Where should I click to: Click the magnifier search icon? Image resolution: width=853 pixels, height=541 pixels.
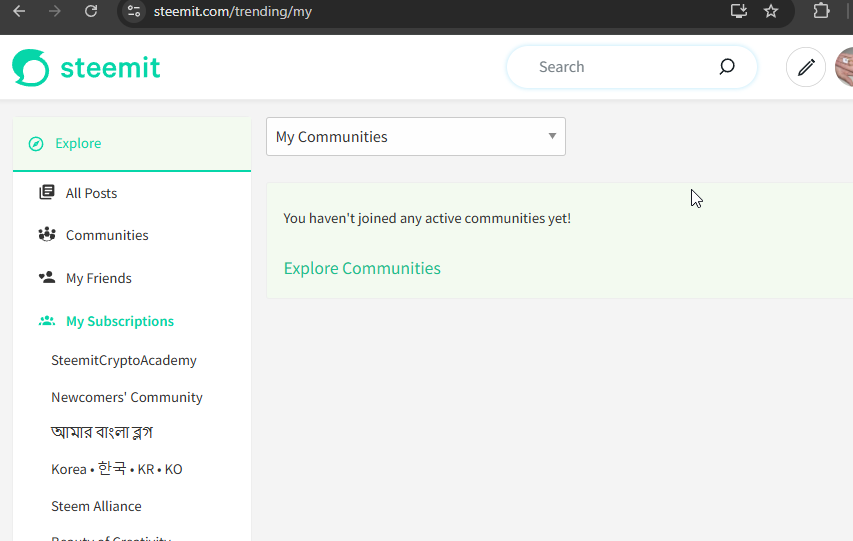tap(727, 67)
